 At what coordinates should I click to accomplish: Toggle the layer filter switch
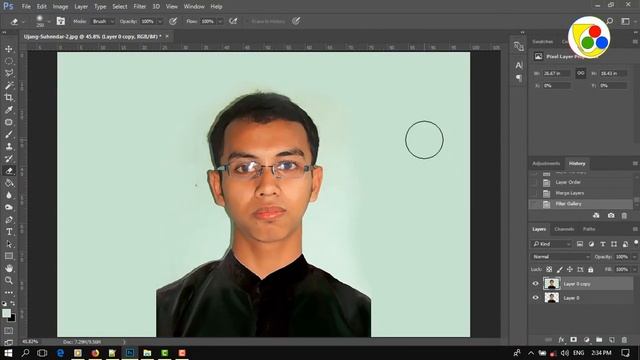tap(636, 243)
